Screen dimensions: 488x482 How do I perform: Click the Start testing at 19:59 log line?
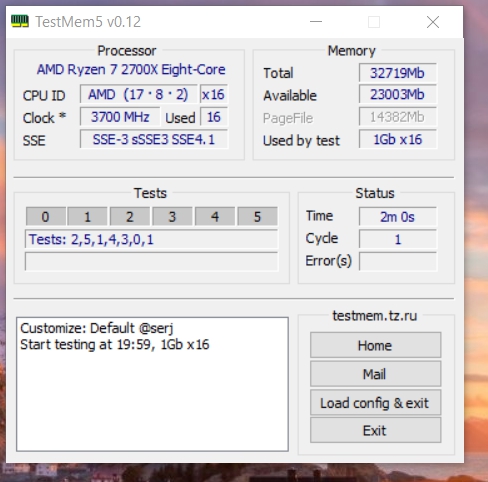[115, 345]
